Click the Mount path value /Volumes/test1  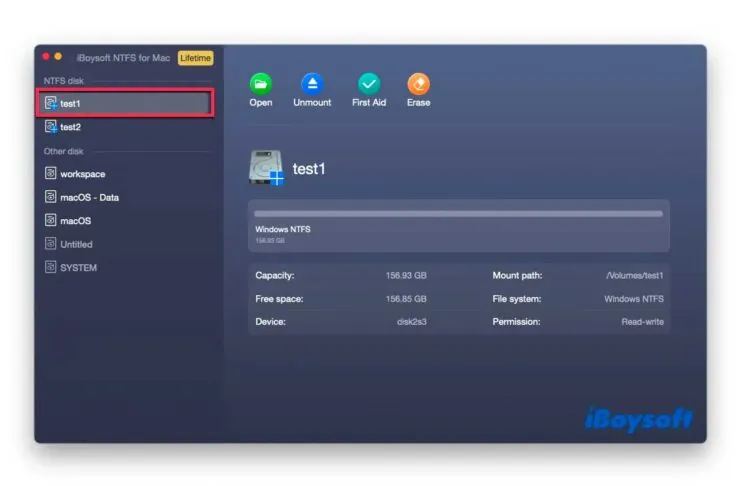point(635,275)
